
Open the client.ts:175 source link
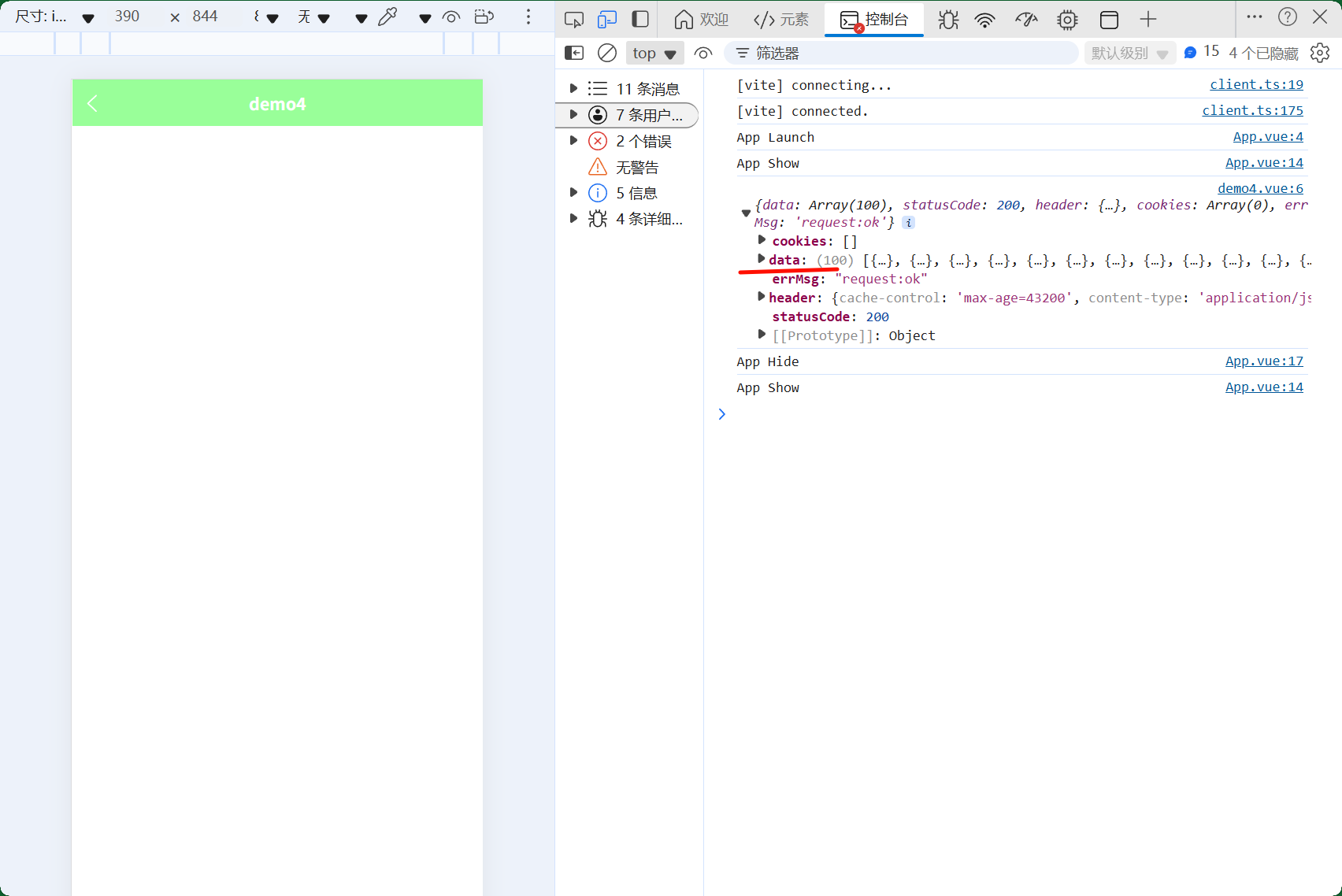(x=1253, y=110)
